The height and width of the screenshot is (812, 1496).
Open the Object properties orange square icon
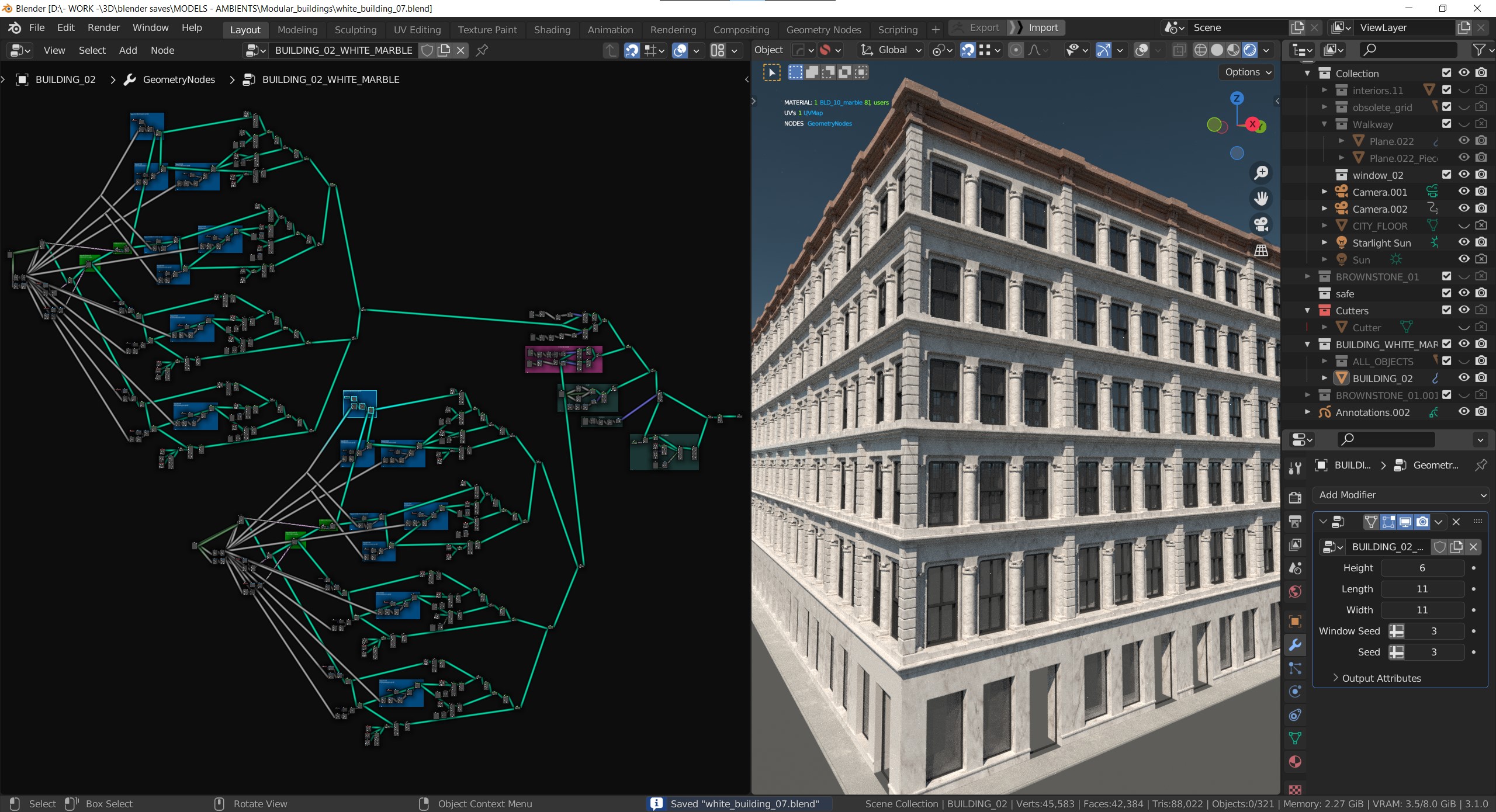tap(1295, 621)
